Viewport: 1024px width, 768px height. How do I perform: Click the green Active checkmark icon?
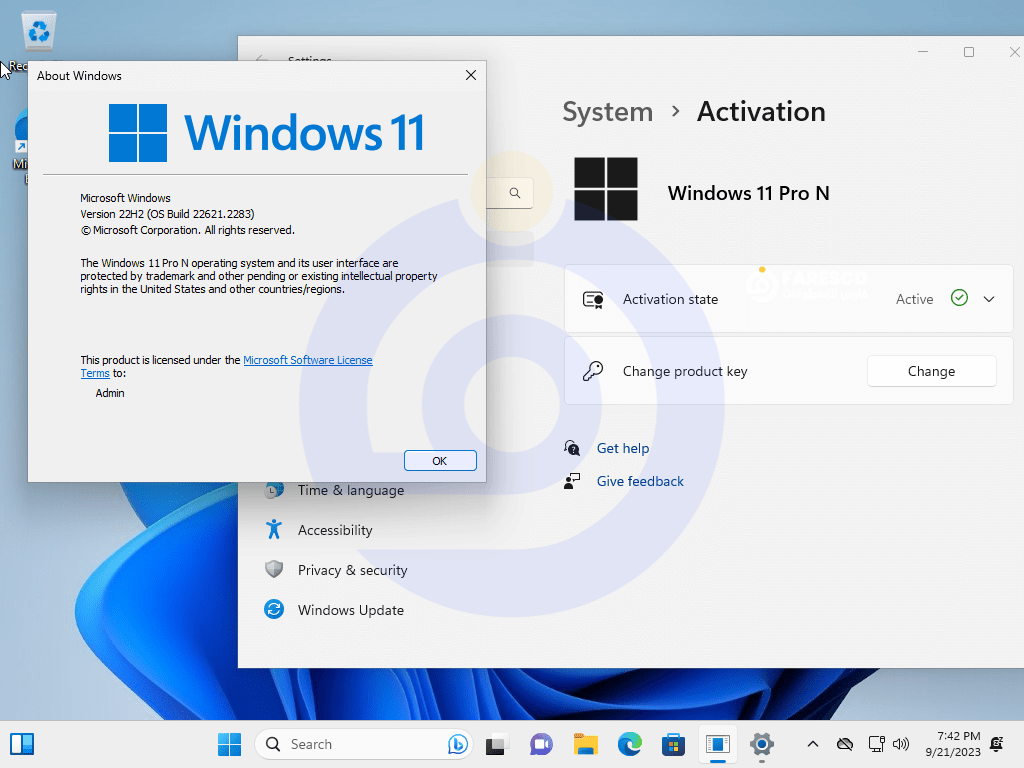(959, 298)
